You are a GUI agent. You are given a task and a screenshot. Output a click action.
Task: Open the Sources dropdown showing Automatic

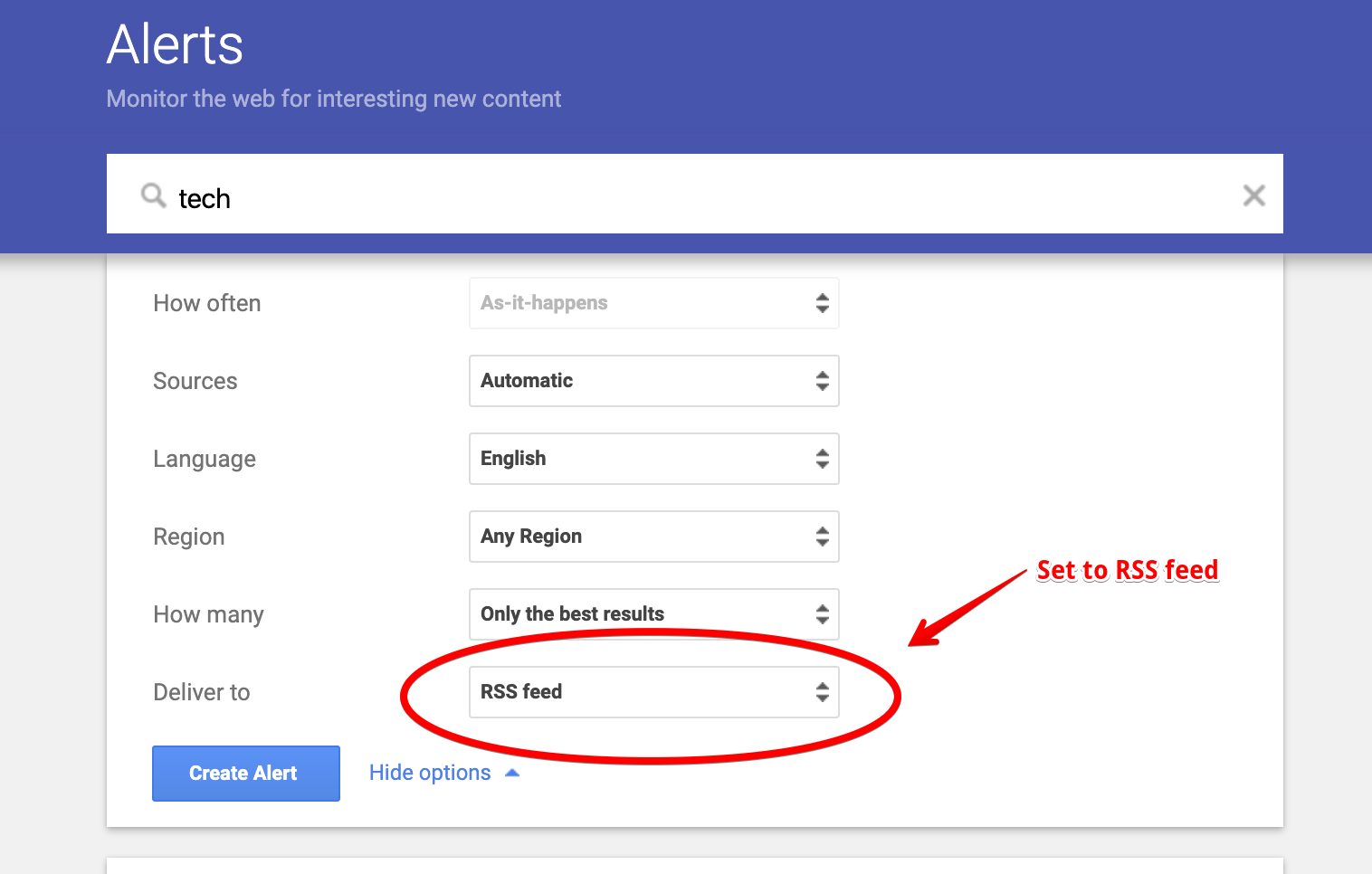653,381
